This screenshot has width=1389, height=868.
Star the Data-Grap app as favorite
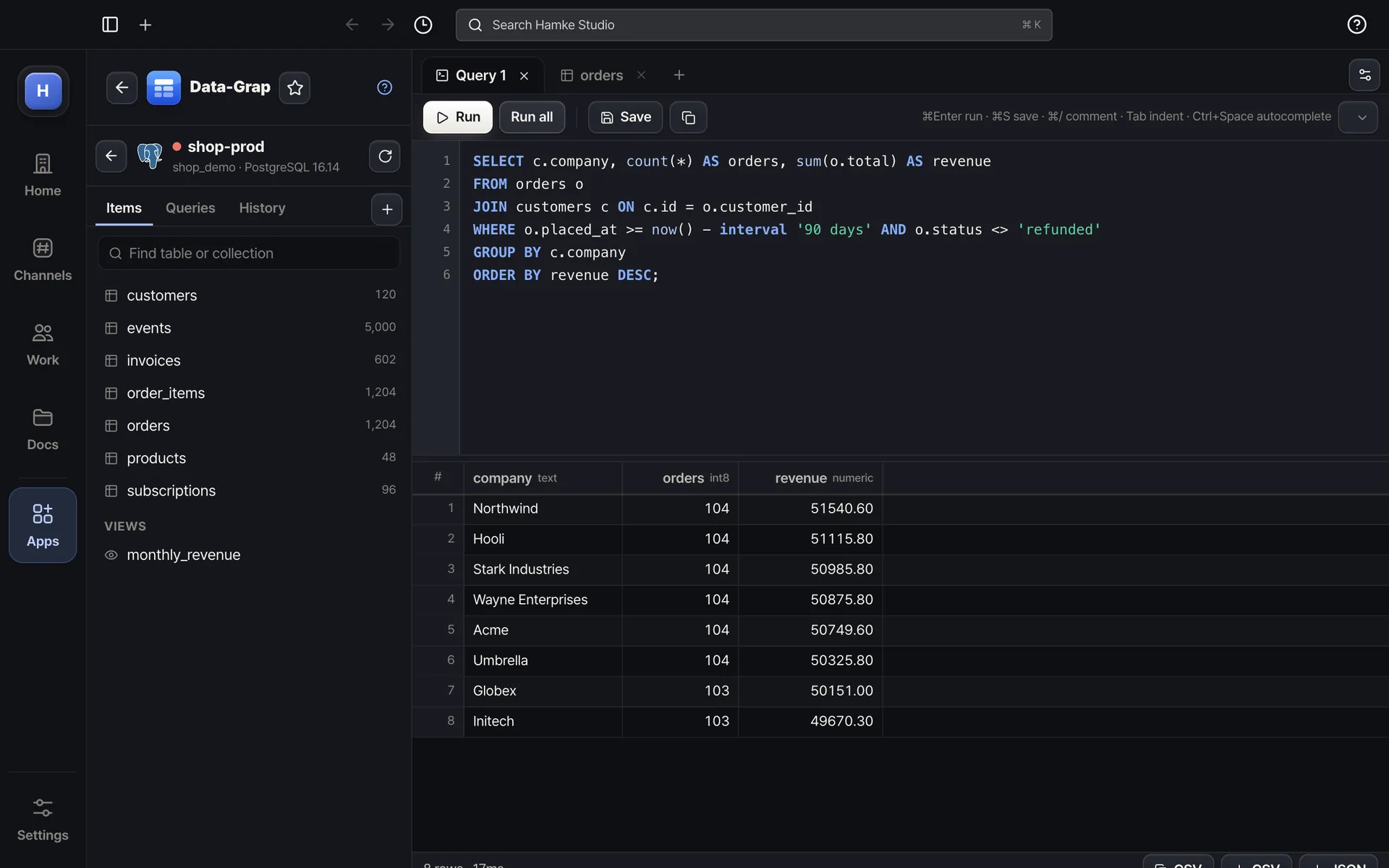coord(294,88)
